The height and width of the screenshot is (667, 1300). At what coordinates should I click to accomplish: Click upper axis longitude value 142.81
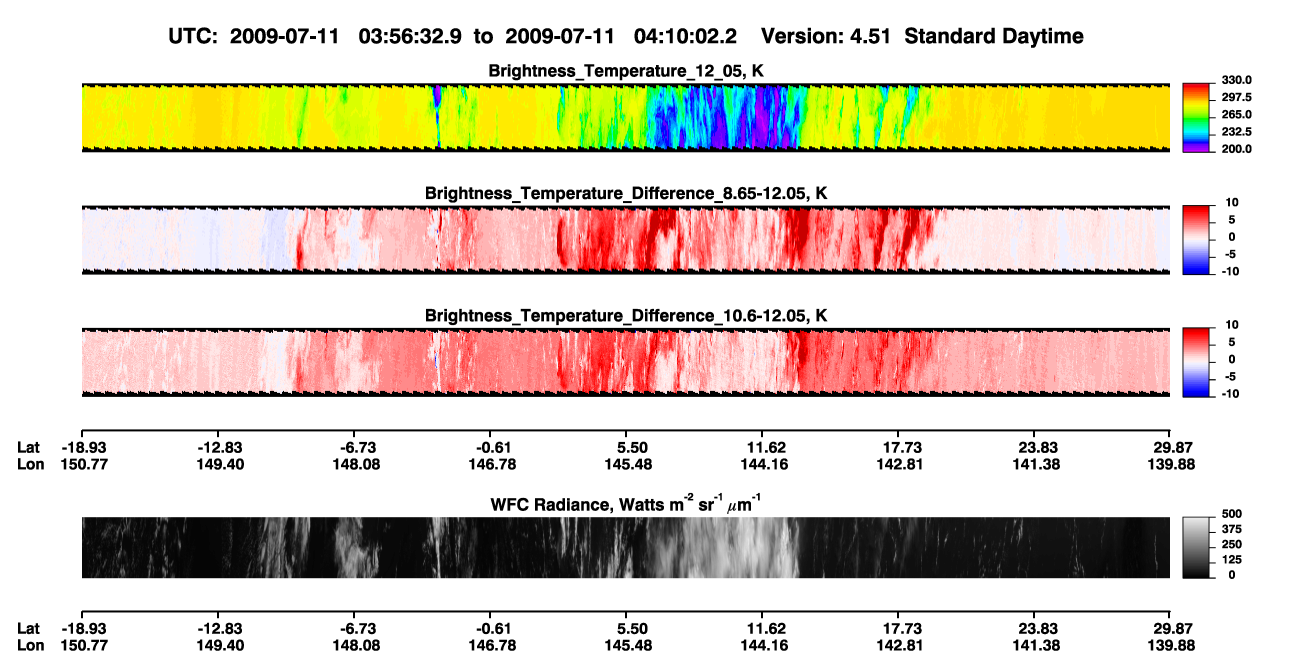click(901, 465)
